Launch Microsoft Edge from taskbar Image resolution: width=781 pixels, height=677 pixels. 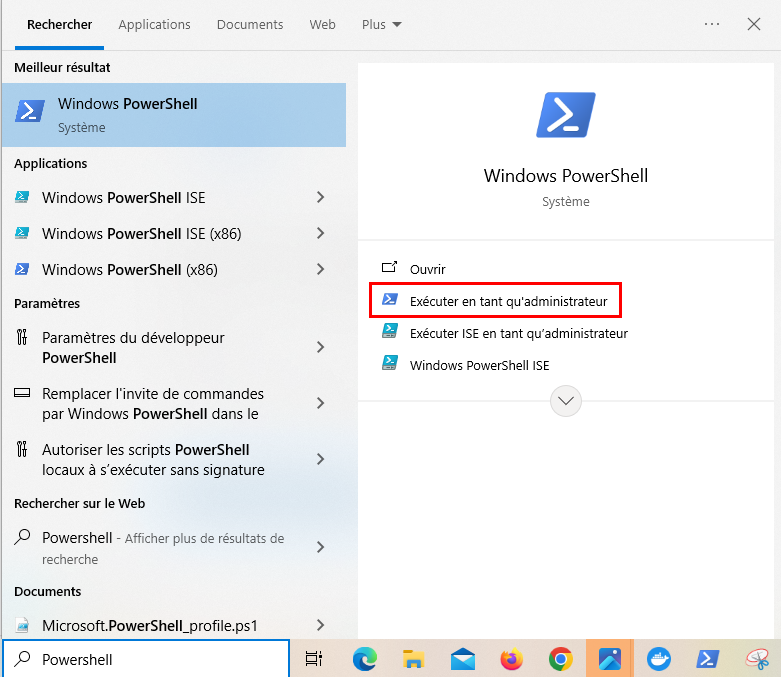click(365, 659)
